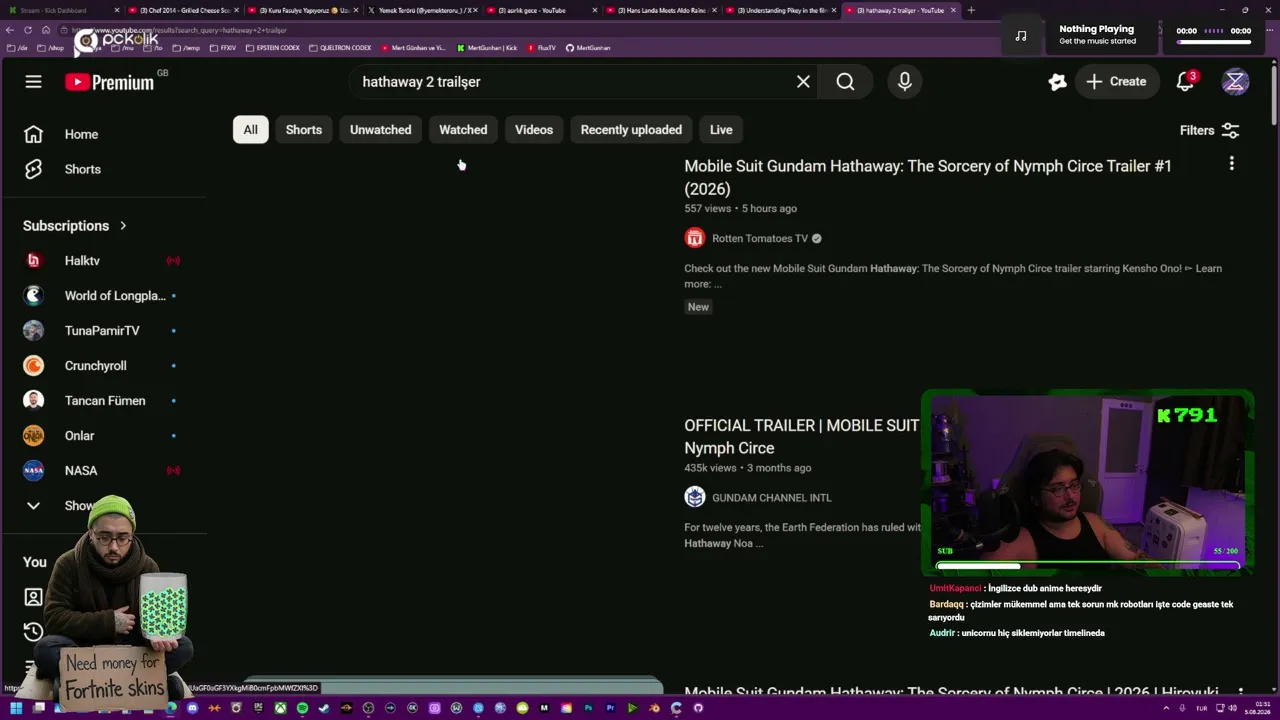Open Photoshop from the taskbar
Screen dimensions: 1280x720
[x=588, y=708]
